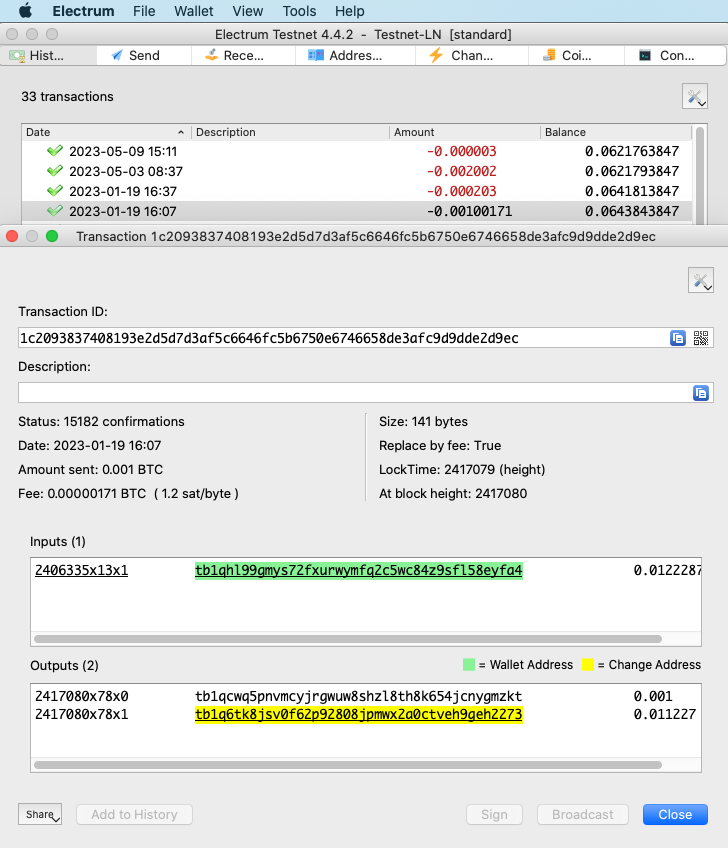Open the File menu
This screenshot has width=728, height=848.
coord(144,11)
